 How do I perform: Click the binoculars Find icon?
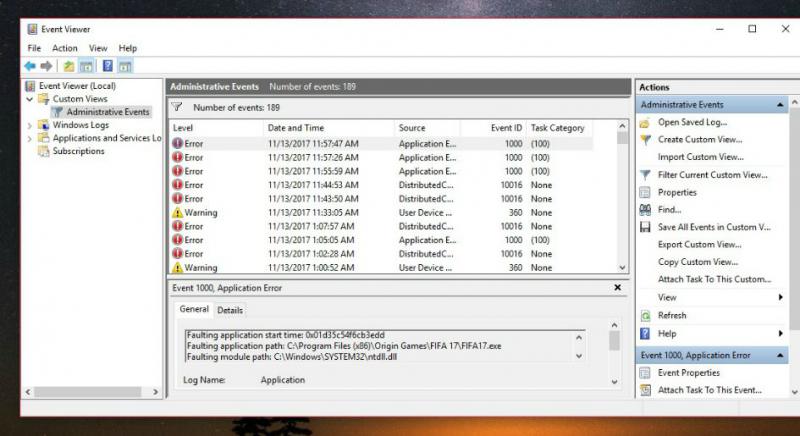point(645,210)
